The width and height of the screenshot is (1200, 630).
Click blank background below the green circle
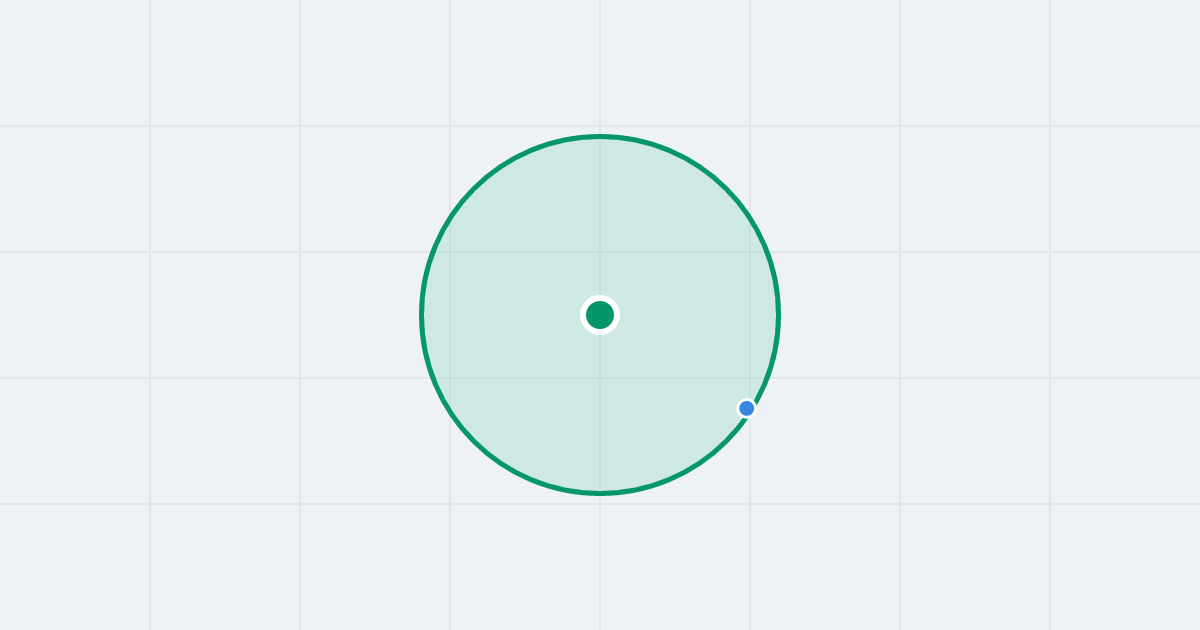tap(600, 565)
